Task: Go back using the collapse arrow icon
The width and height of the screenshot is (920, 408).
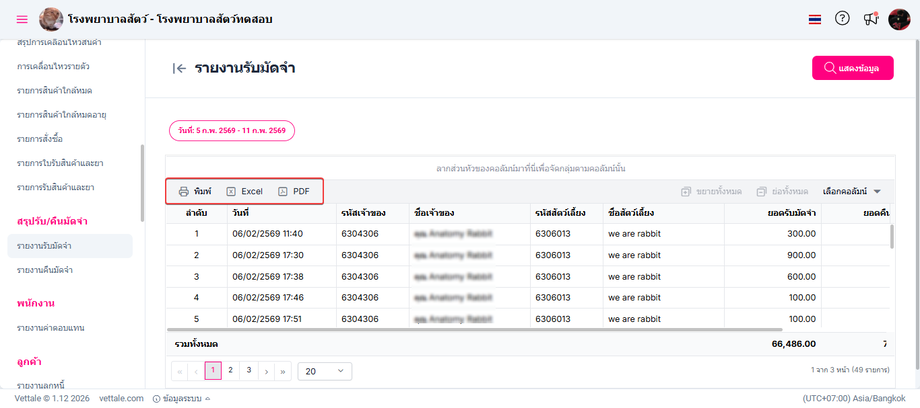Action: pyautogui.click(x=180, y=69)
